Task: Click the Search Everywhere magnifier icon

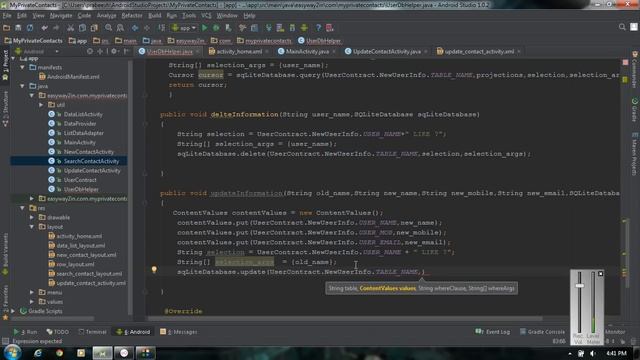Action: click(x=622, y=27)
